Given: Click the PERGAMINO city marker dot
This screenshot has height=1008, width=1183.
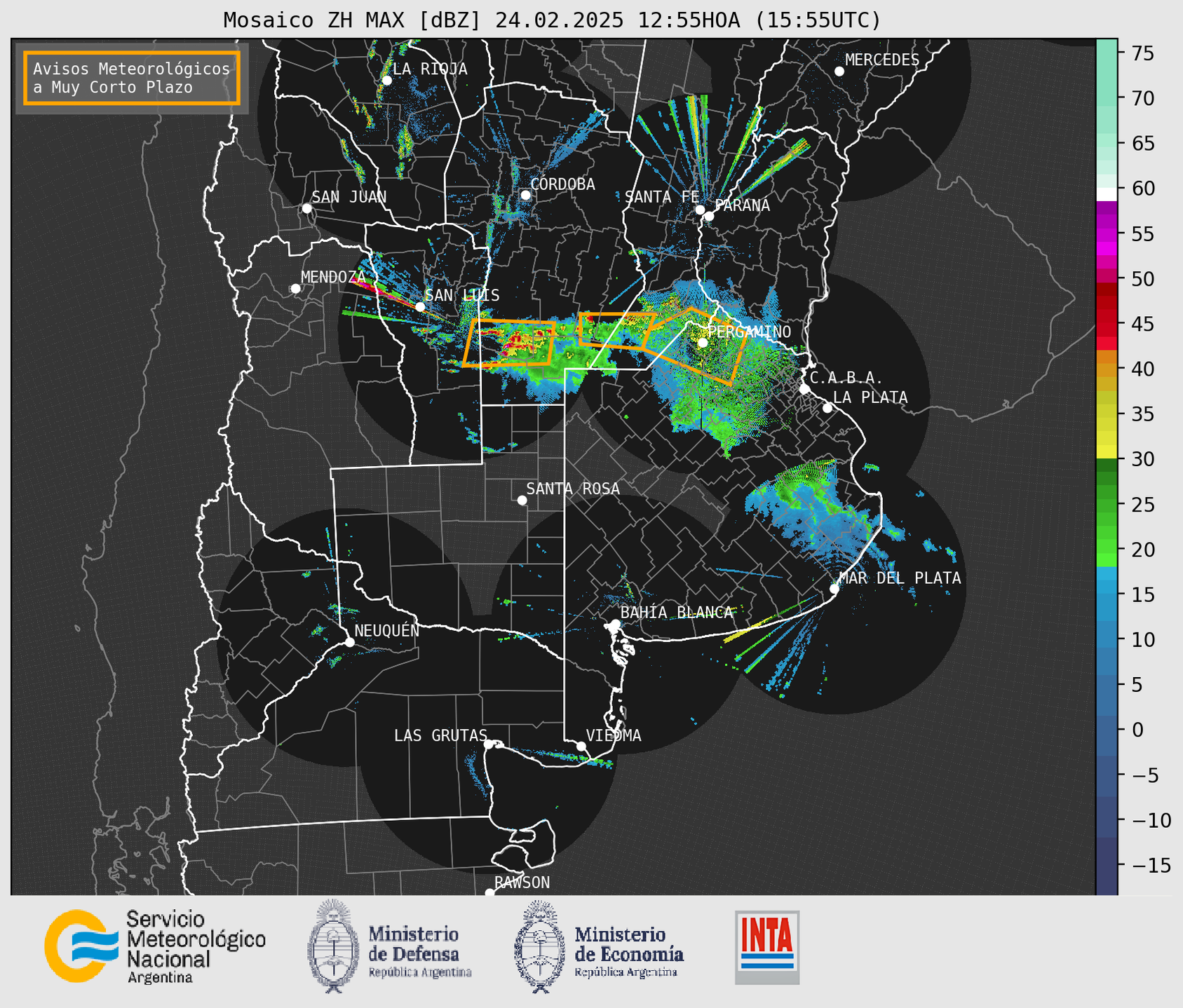Looking at the screenshot, I should point(703,343).
